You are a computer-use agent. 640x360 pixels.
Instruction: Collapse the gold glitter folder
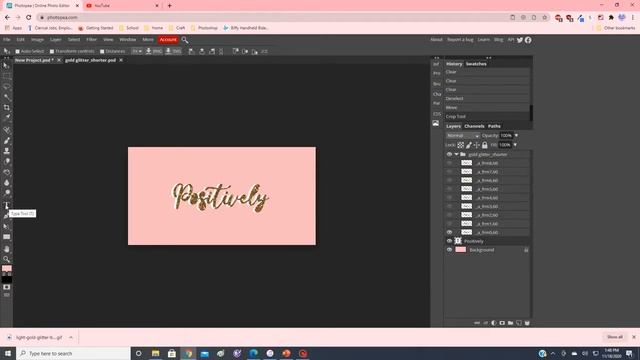(x=456, y=155)
